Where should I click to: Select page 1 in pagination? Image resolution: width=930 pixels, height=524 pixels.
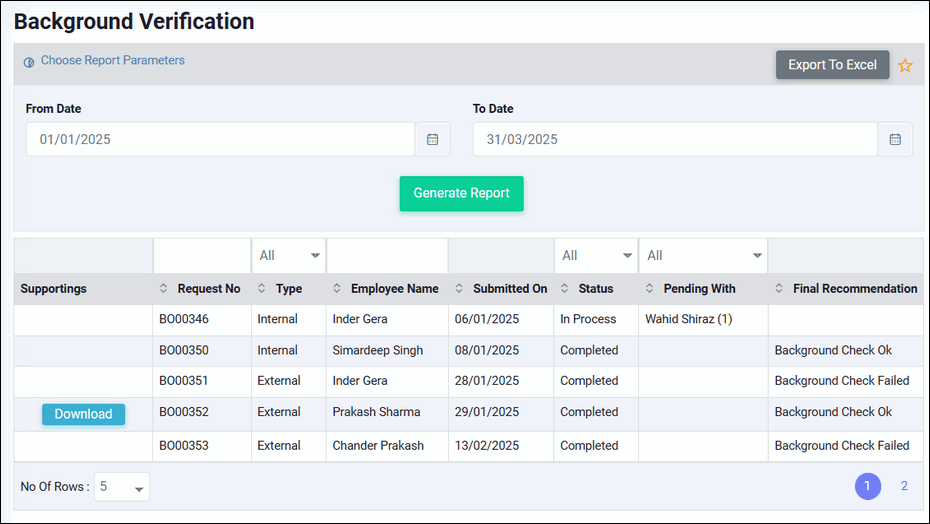(x=867, y=486)
